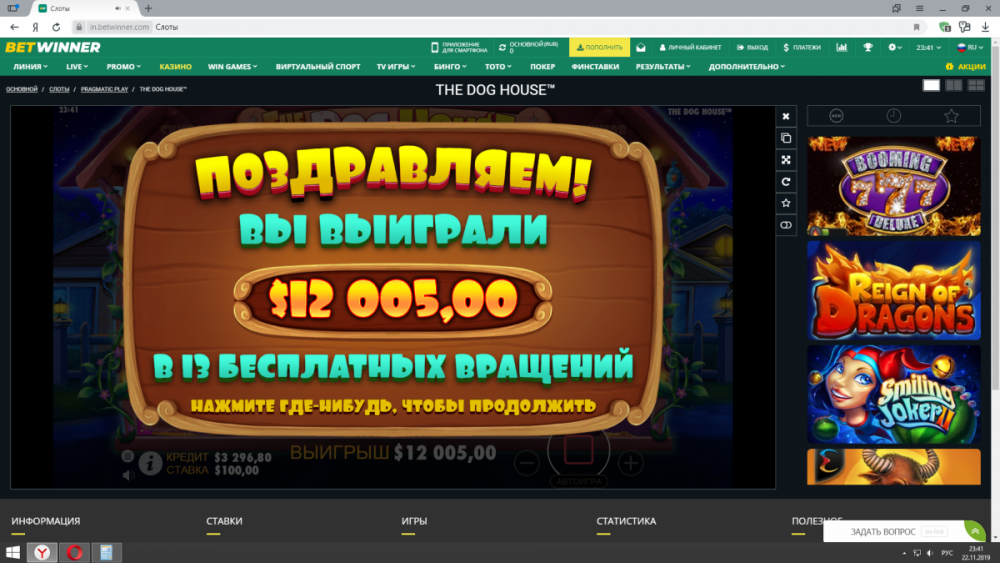Click the yellow Пополнить deposit button
The height and width of the screenshot is (563, 1000).
click(599, 47)
